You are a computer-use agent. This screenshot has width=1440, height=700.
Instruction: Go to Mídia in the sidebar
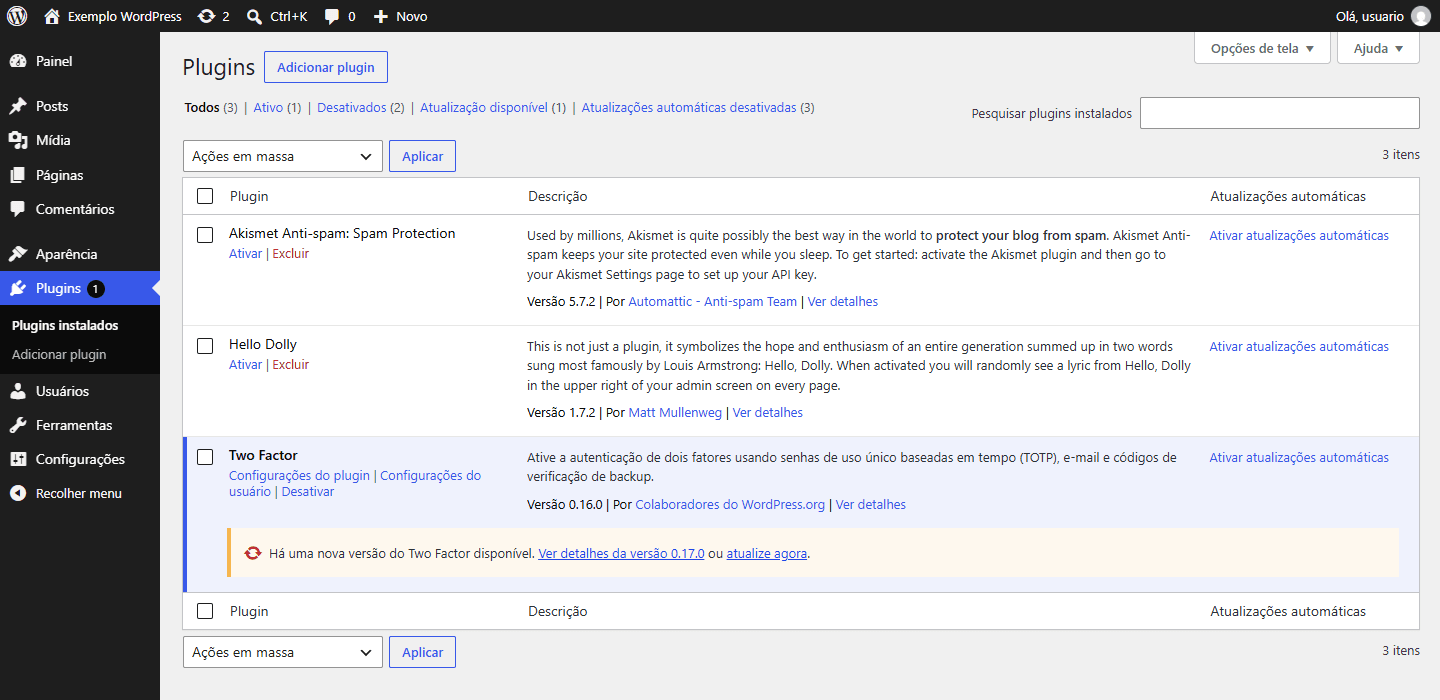(x=80, y=140)
